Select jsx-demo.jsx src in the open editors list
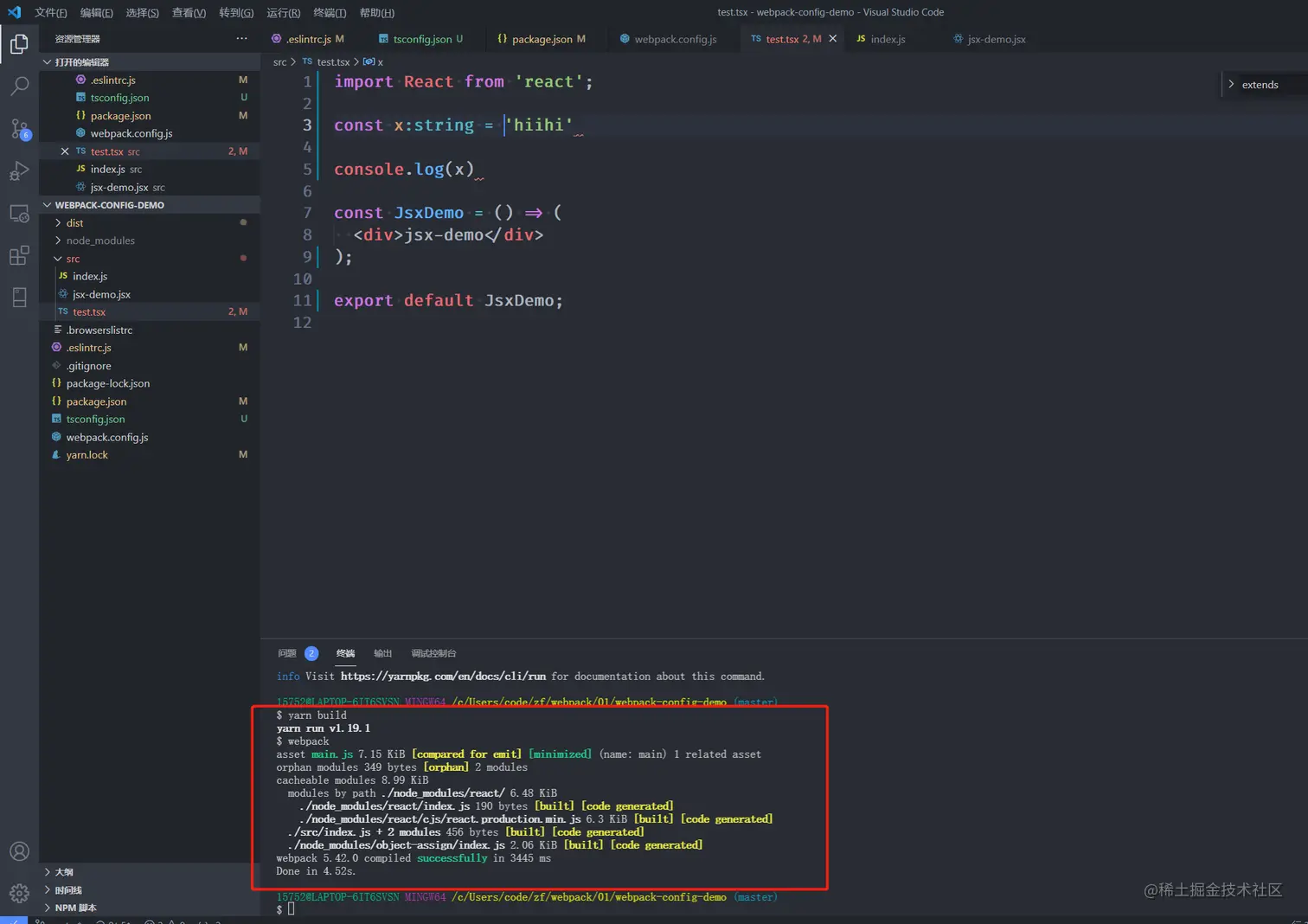The image size is (1308, 924). pos(150,187)
